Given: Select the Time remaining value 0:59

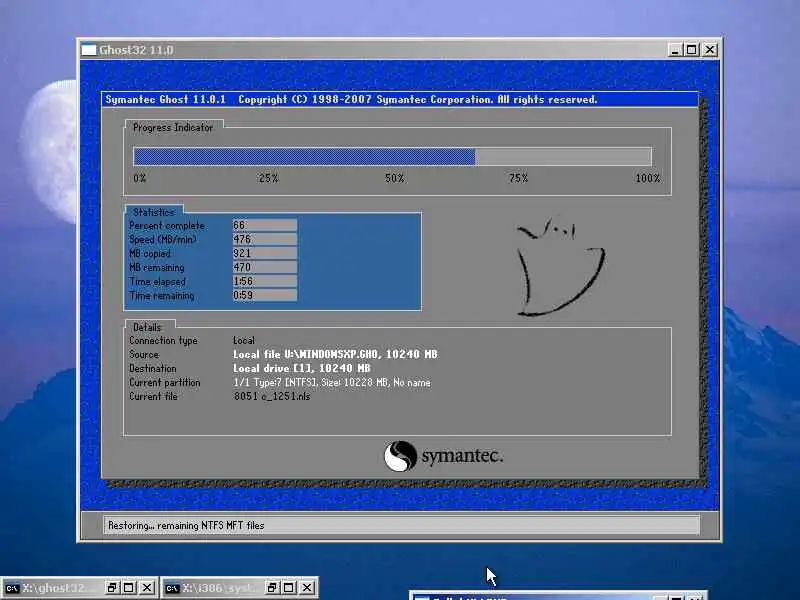Looking at the screenshot, I should coord(265,295).
